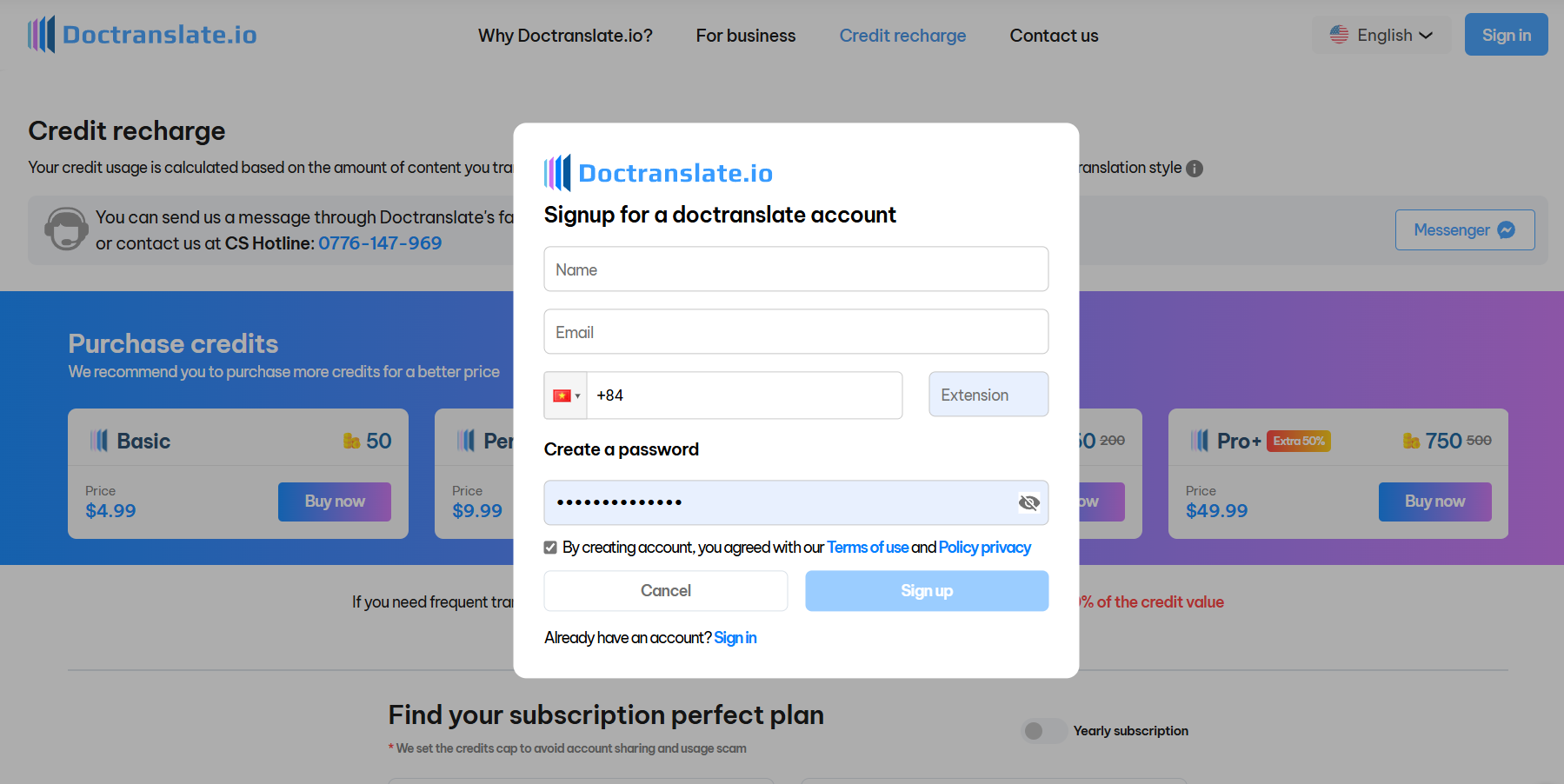Open the English language dropdown

point(1381,36)
